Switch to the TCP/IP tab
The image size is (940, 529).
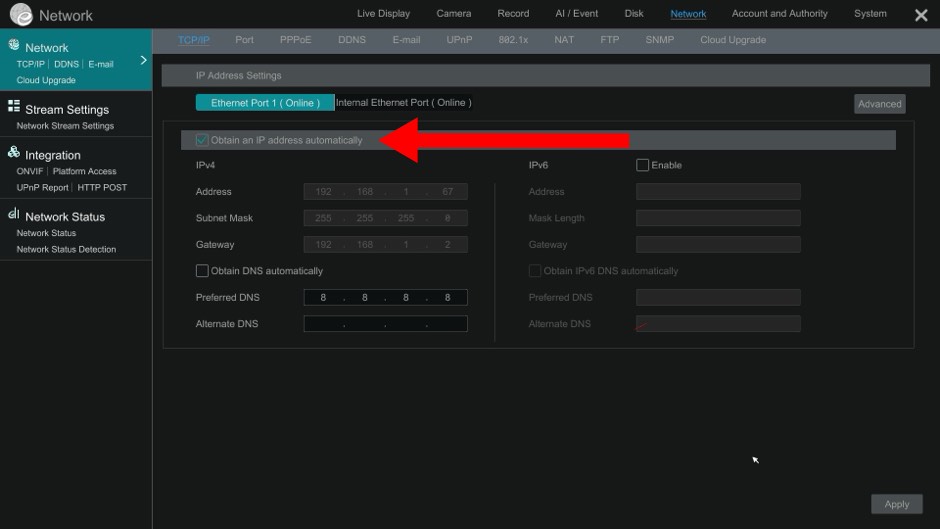pyautogui.click(x=194, y=40)
